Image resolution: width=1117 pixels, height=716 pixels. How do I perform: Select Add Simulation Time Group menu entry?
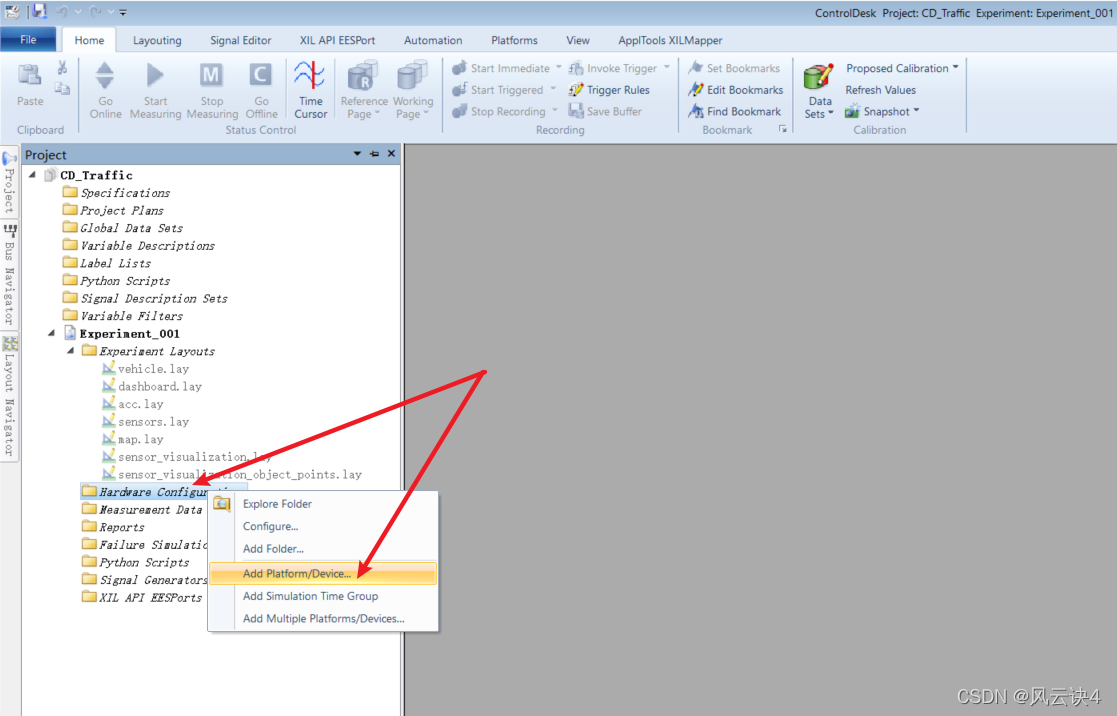(x=310, y=596)
